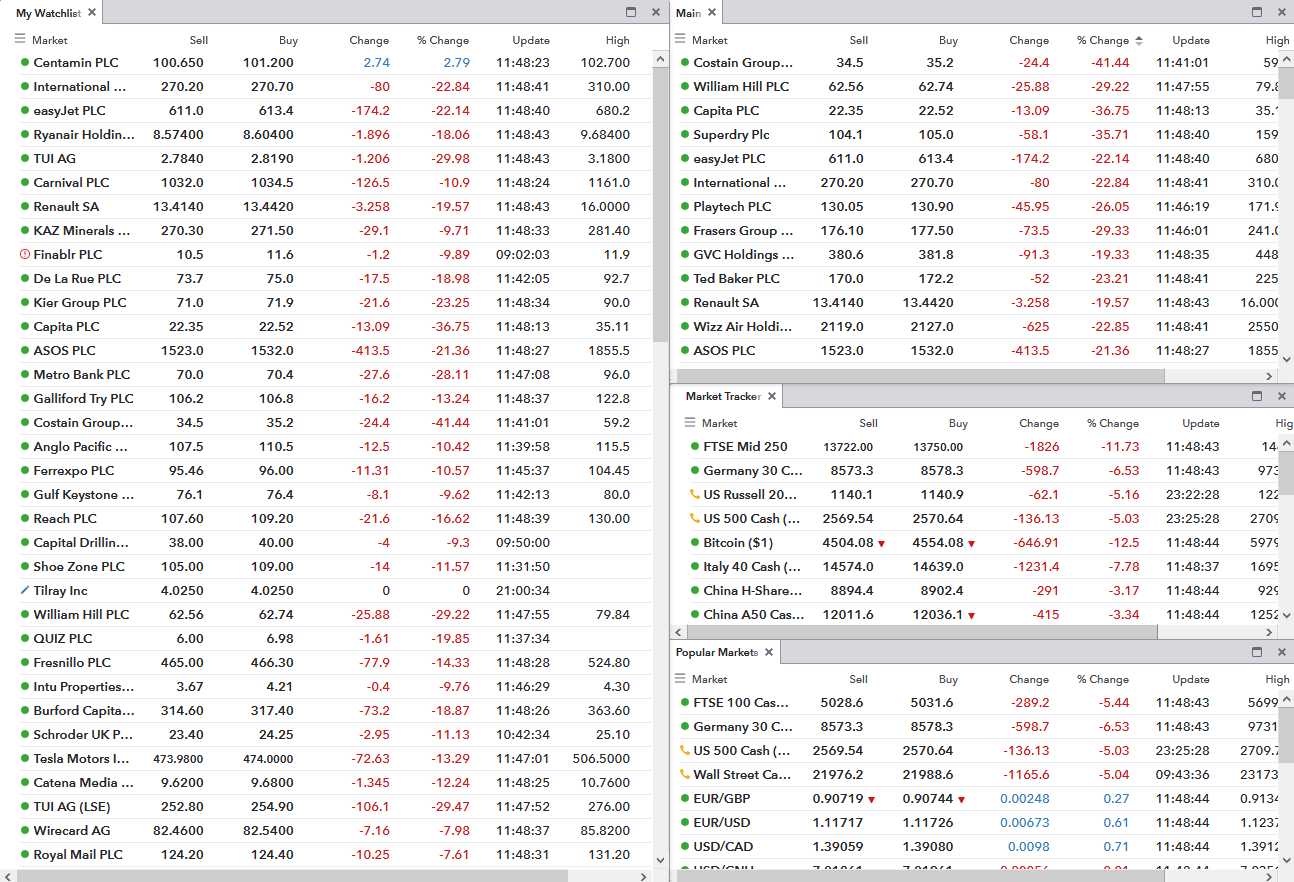Click the green status dot beside Centamin PLC
The image size is (1294, 882).
click(25, 63)
